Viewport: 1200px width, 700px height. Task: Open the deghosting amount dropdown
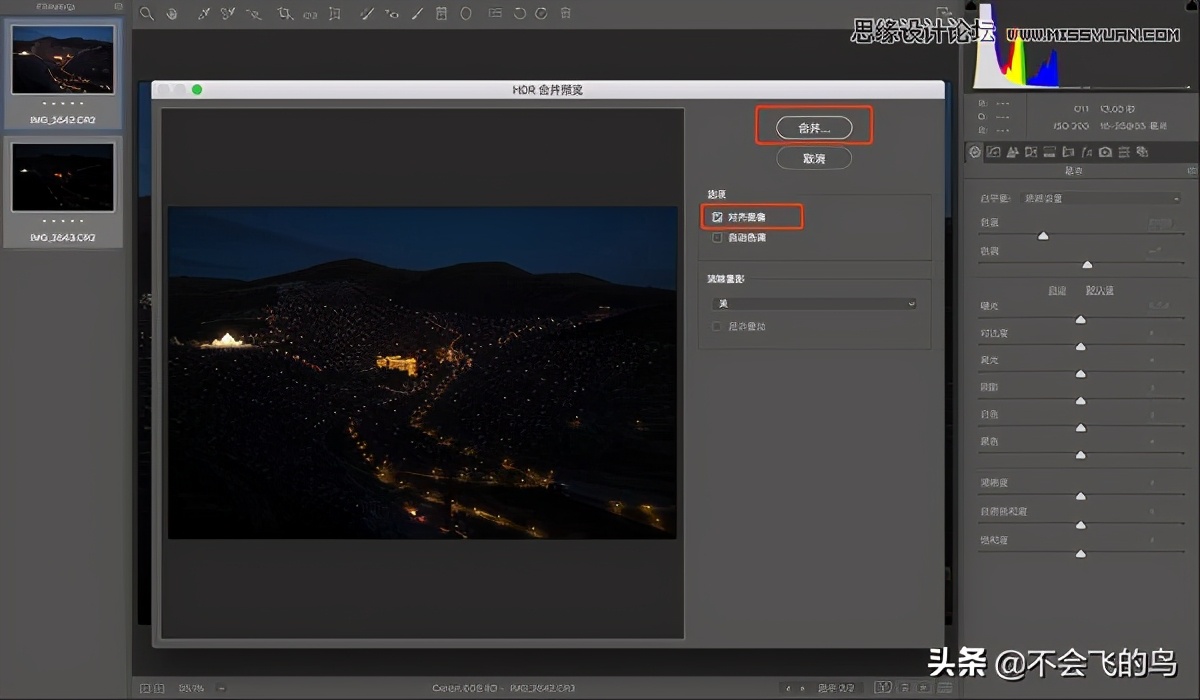(813, 303)
